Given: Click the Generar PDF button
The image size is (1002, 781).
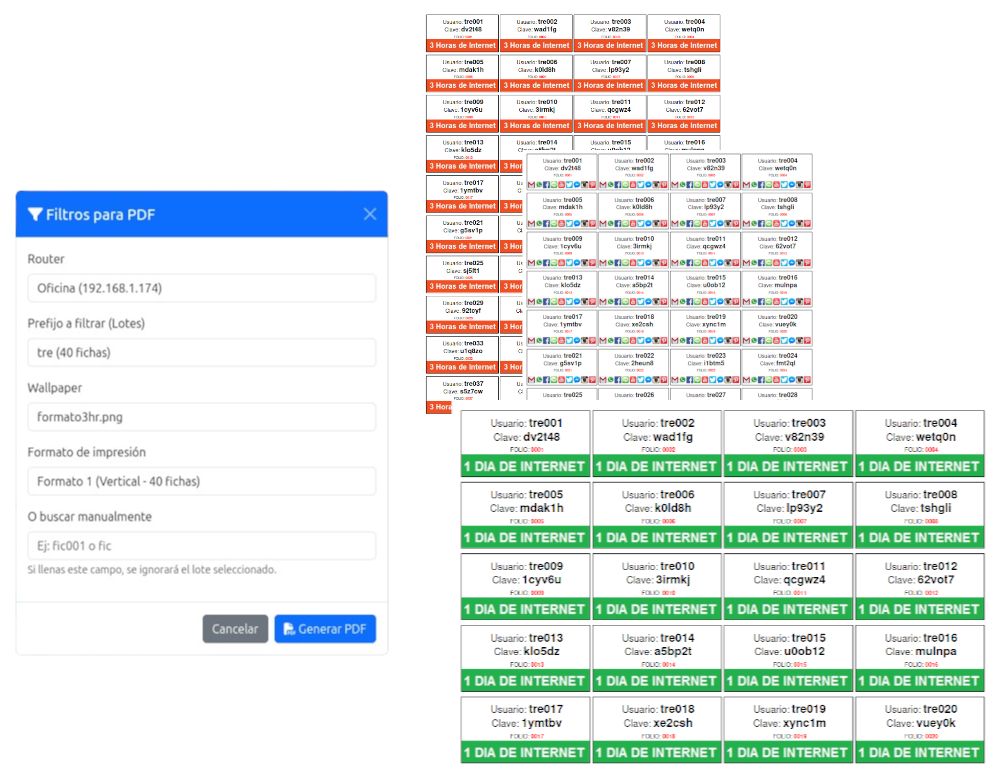Looking at the screenshot, I should point(325,629).
